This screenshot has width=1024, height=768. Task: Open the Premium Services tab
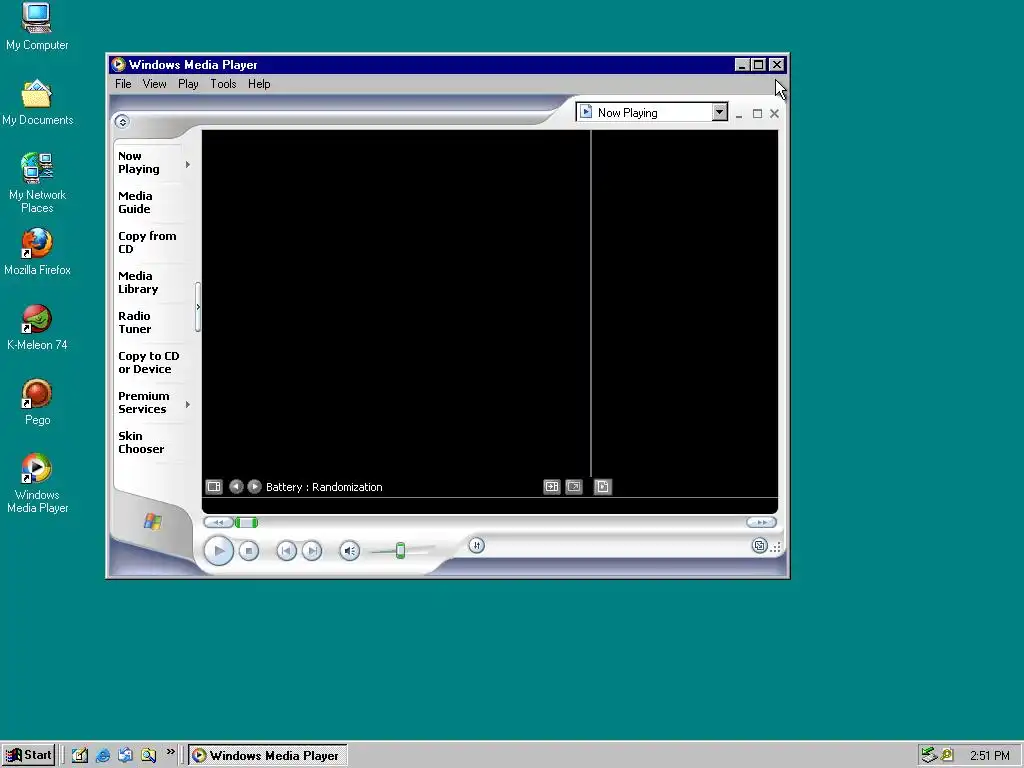coord(144,402)
